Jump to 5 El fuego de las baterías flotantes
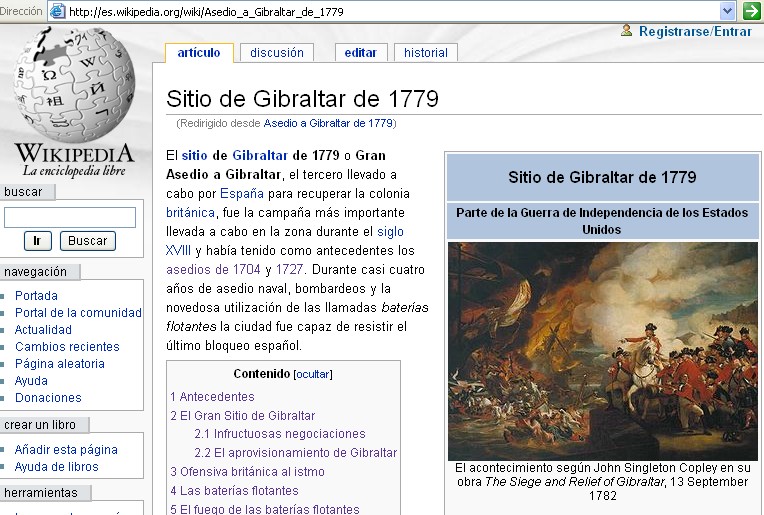764x515 pixels. coord(265,509)
